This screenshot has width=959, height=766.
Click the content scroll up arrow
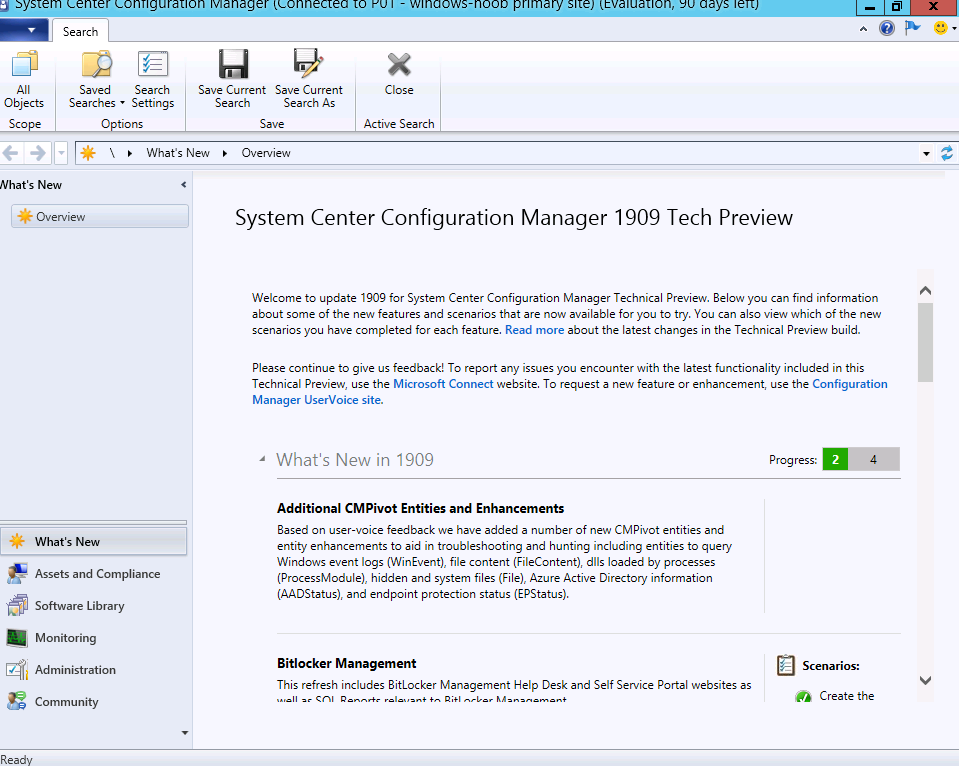pyautogui.click(x=925, y=291)
